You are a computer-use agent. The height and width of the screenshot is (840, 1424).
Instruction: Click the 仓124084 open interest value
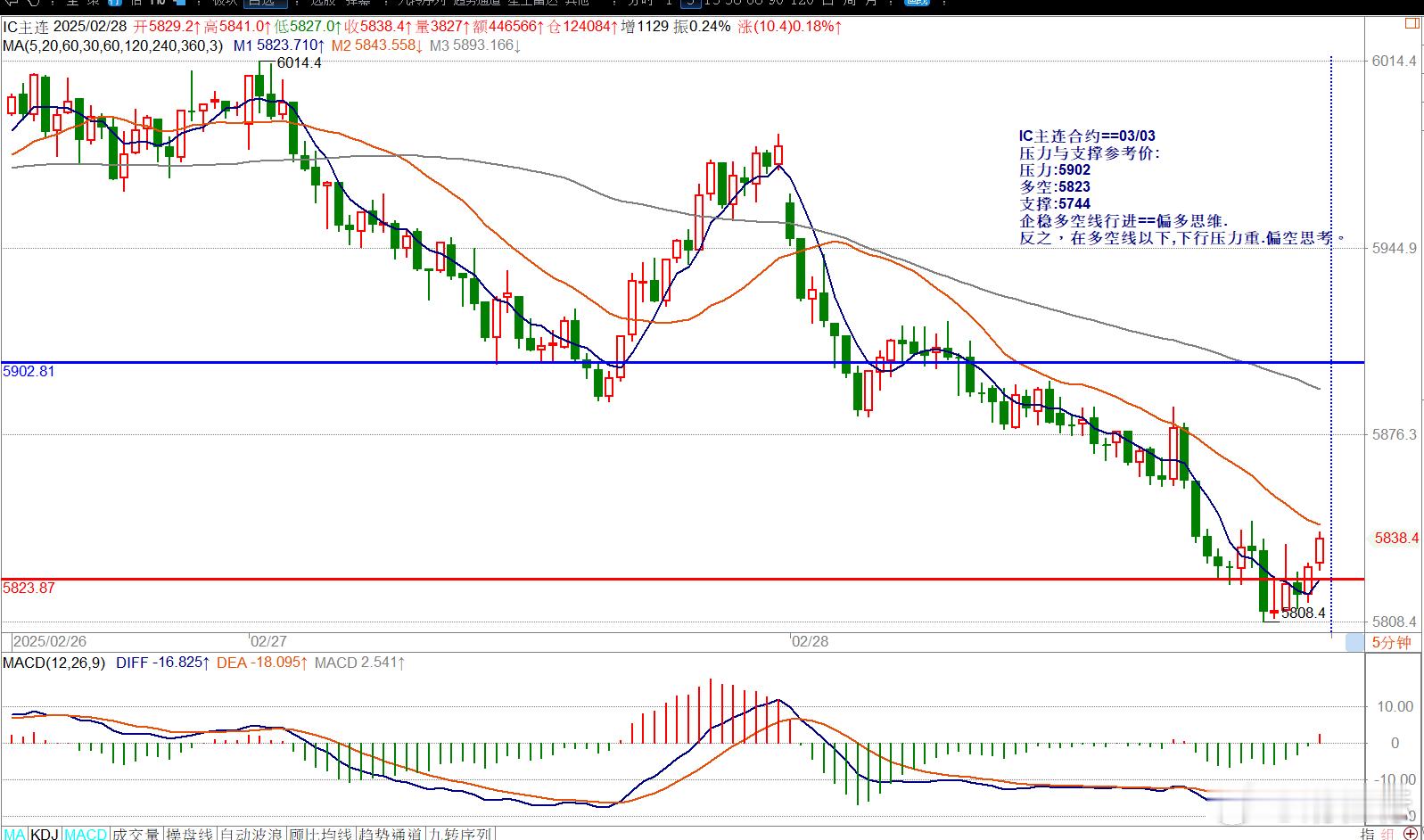click(583, 27)
